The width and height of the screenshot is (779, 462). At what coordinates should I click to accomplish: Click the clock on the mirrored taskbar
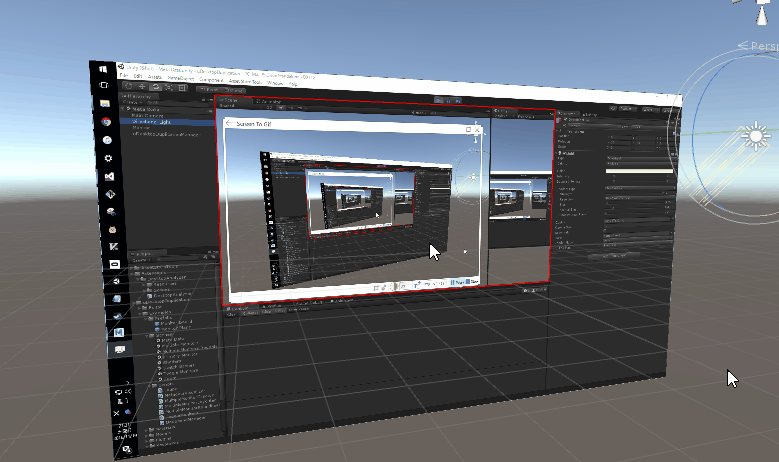[124, 431]
